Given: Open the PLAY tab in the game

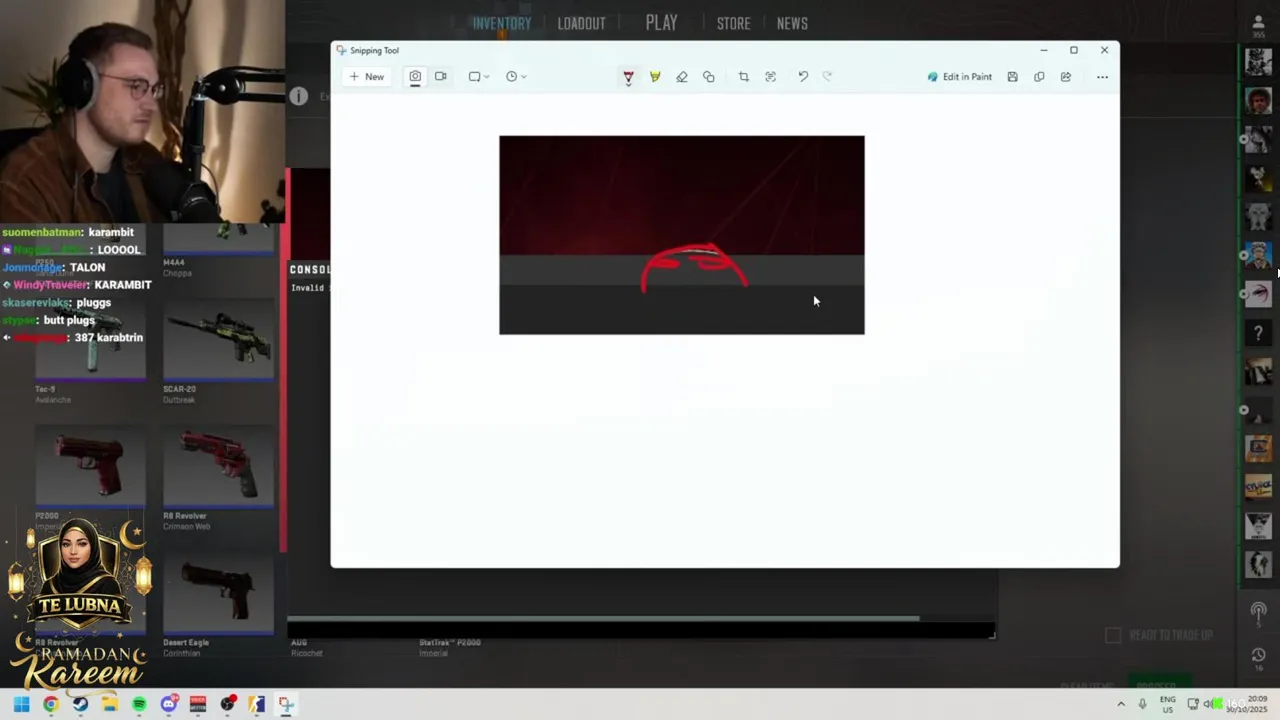Looking at the screenshot, I should coord(661,22).
